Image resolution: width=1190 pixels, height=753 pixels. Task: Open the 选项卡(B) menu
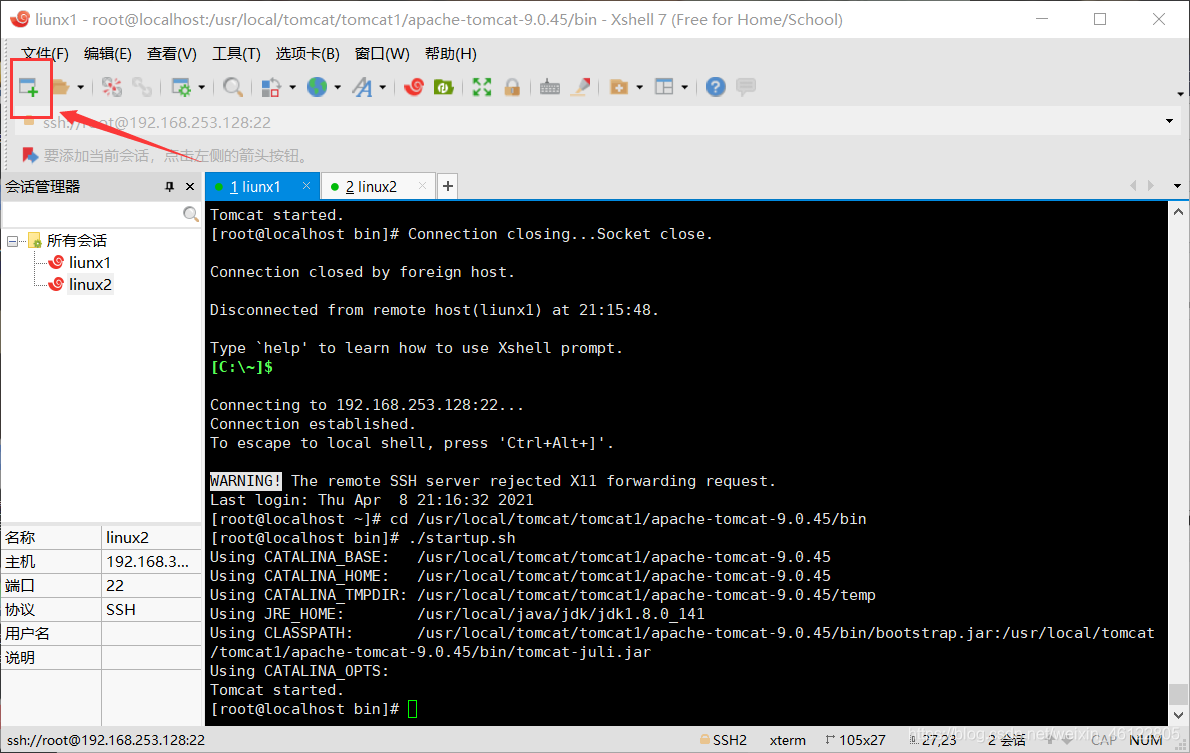(307, 54)
